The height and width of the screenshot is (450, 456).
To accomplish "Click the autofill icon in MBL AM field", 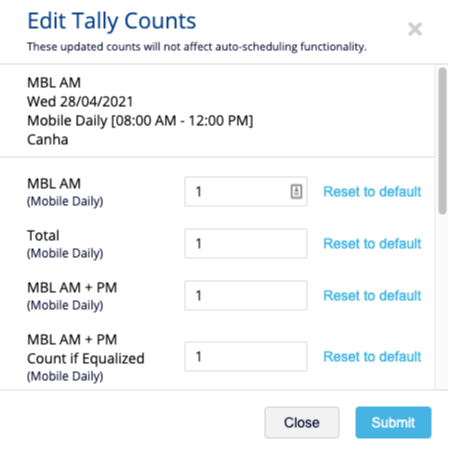I will coord(296,192).
